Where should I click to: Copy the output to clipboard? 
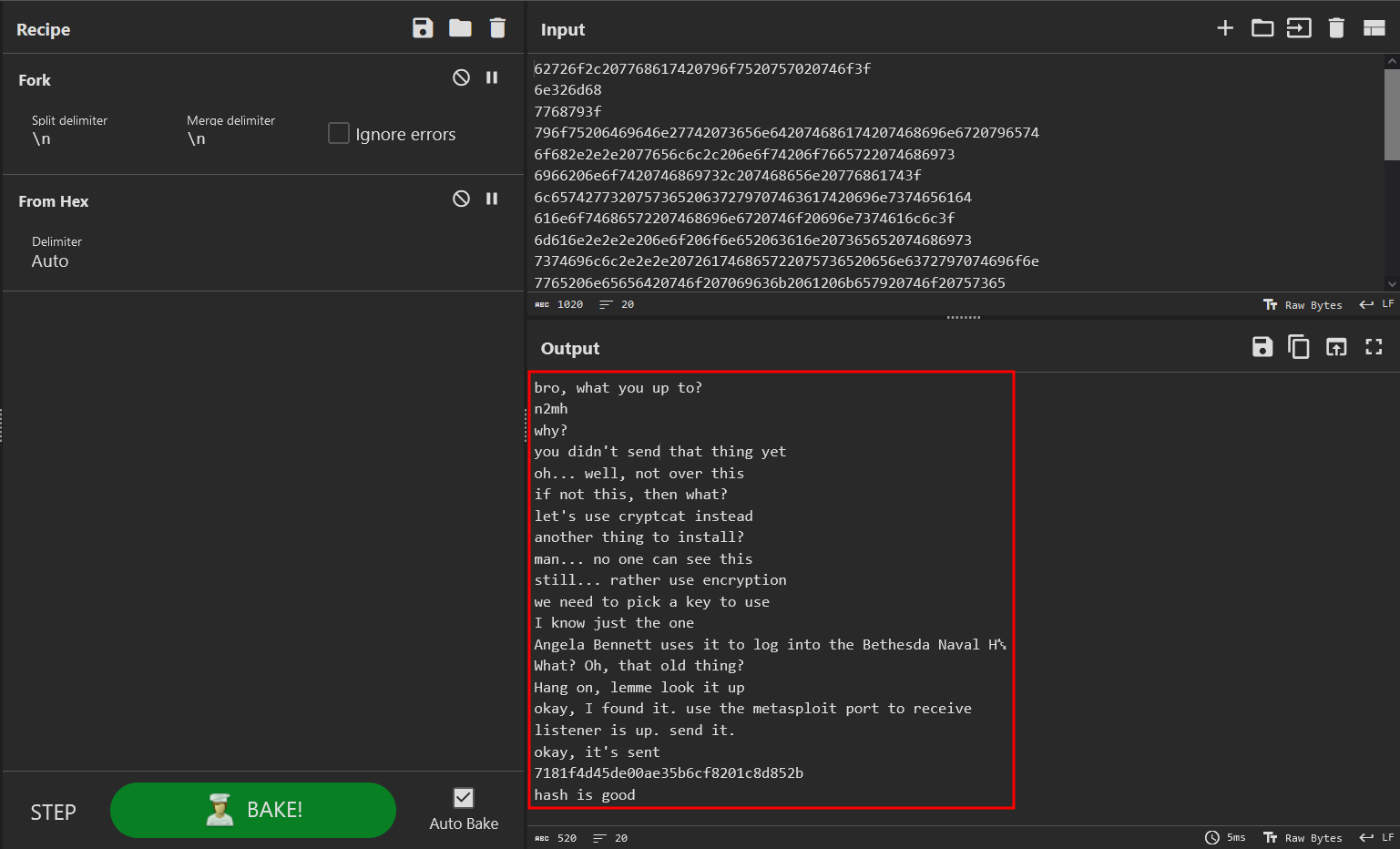1299,347
